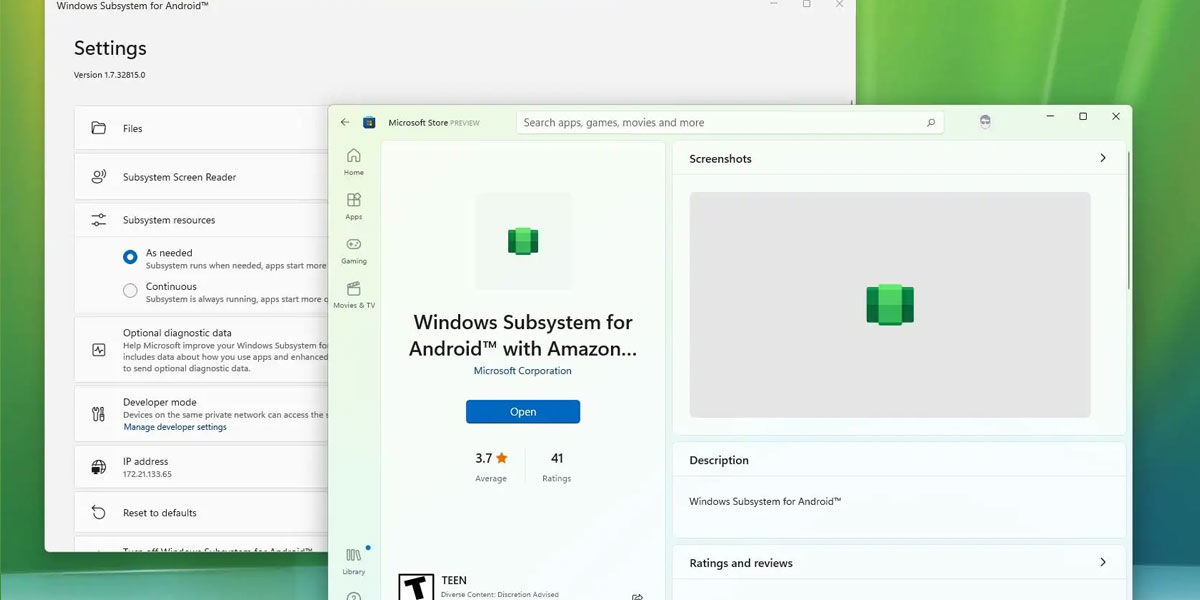Click the Files row in Settings
Screen dimensions: 1200x600
tap(201, 128)
